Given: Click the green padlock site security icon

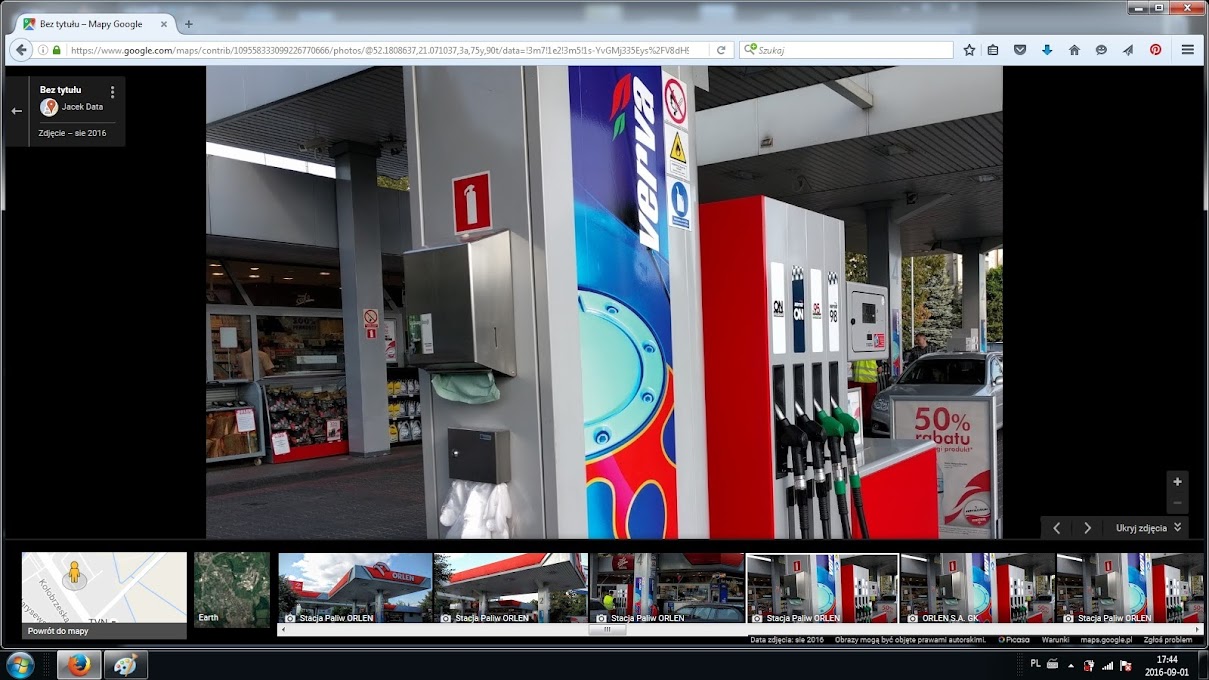Looking at the screenshot, I should tap(56, 50).
